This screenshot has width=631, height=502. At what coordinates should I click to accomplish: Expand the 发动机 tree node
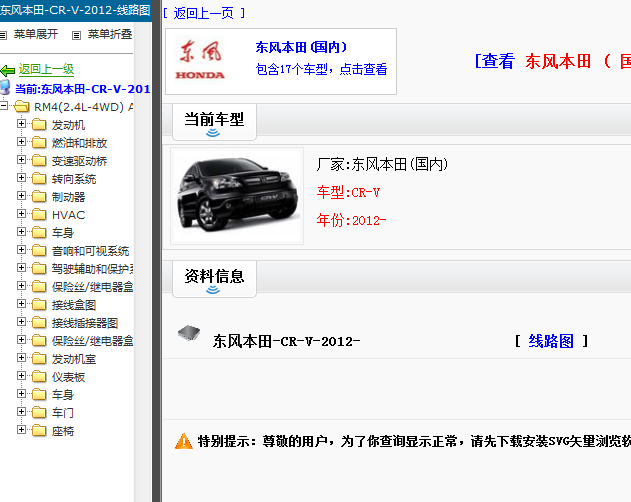[x=21, y=124]
